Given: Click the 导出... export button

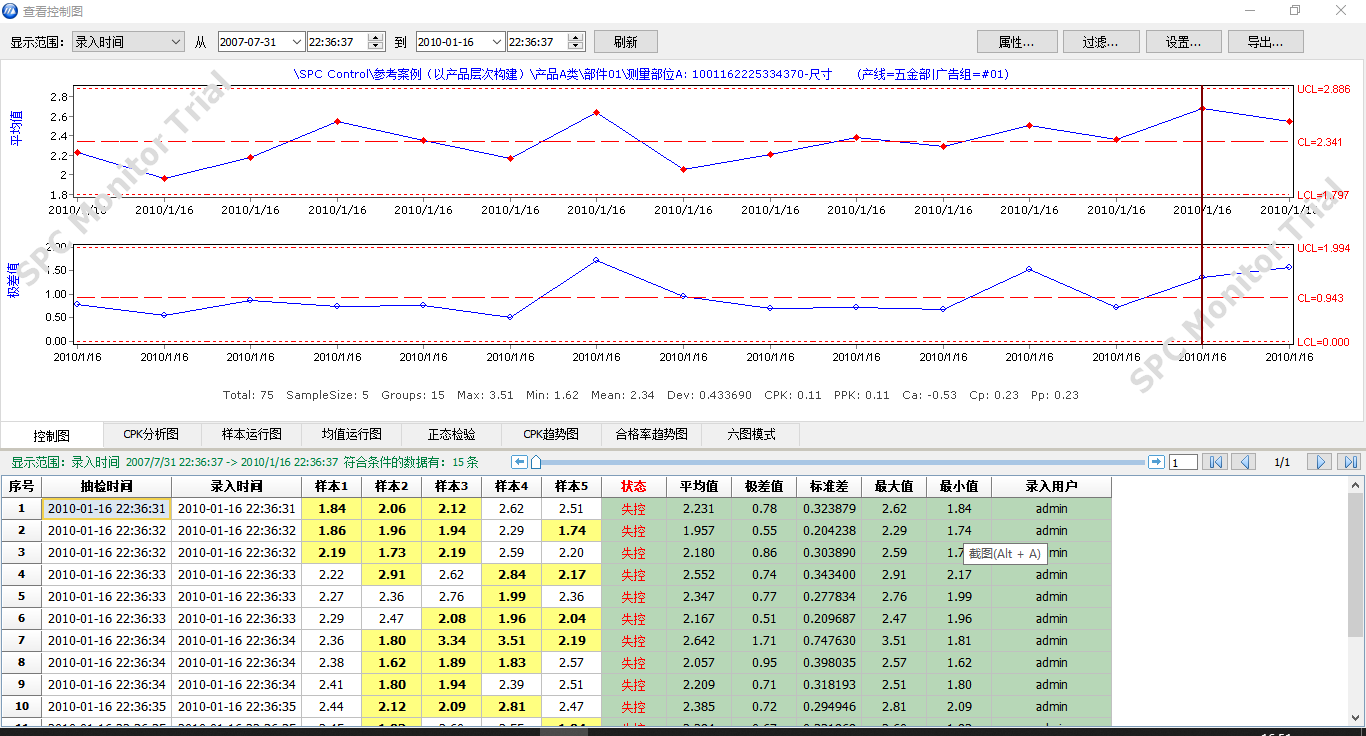Looking at the screenshot, I should coord(1265,42).
